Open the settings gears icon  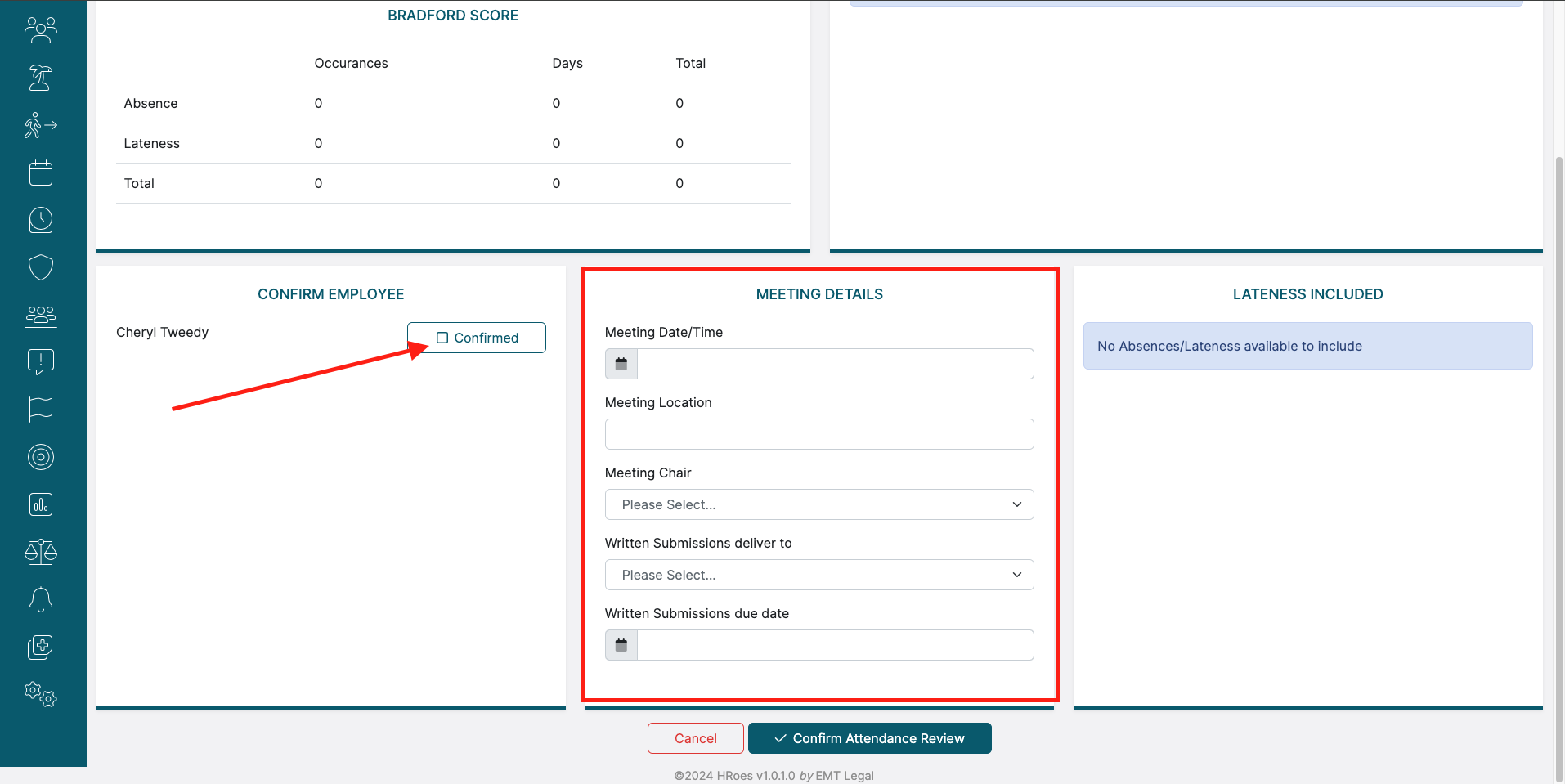40,694
